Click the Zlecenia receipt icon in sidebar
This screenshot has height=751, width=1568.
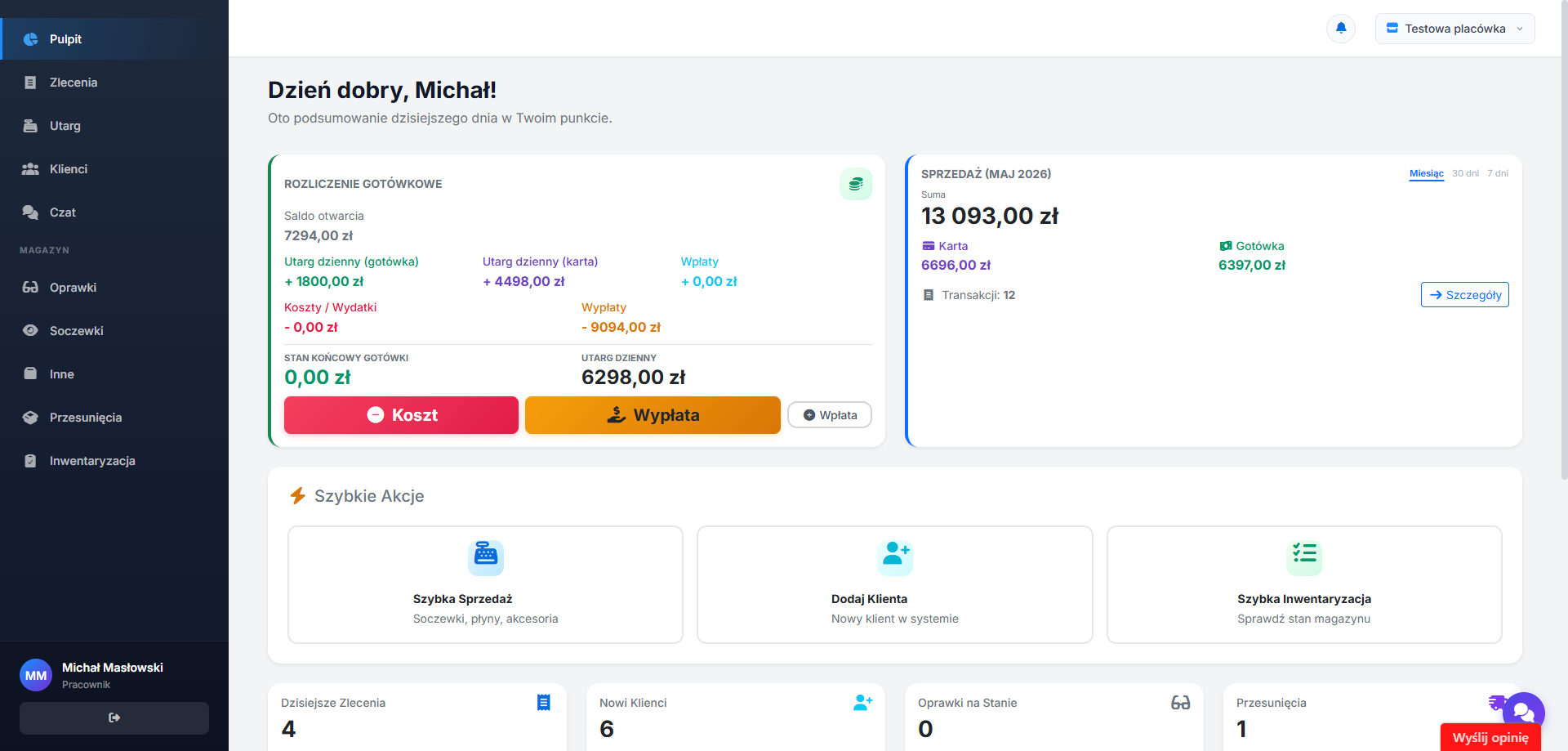click(x=30, y=83)
